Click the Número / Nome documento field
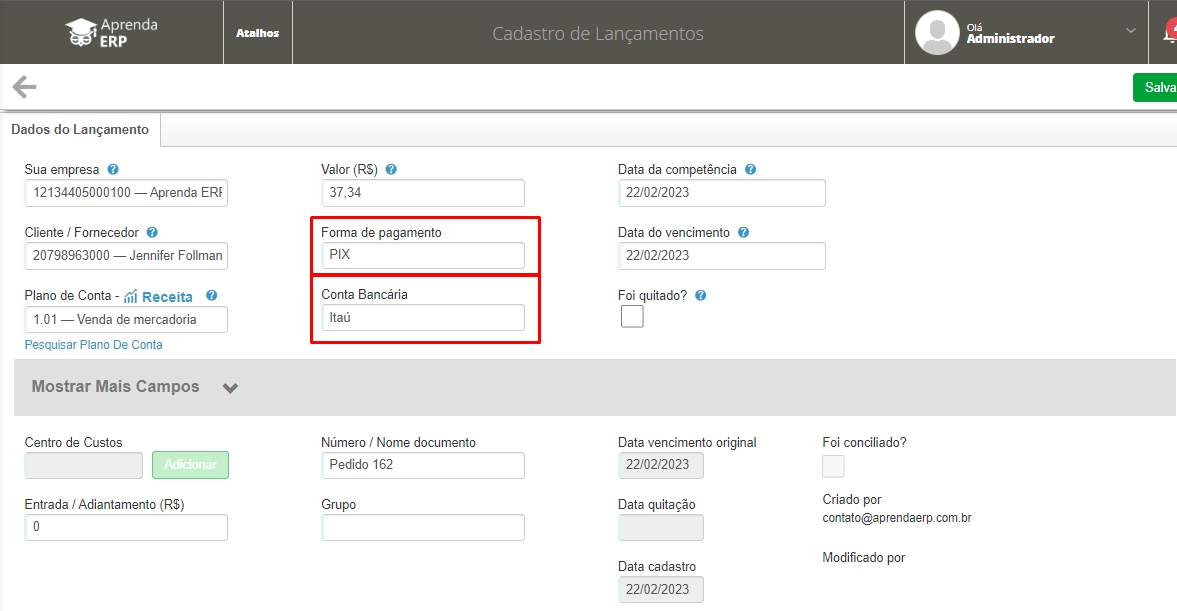 [422, 466]
